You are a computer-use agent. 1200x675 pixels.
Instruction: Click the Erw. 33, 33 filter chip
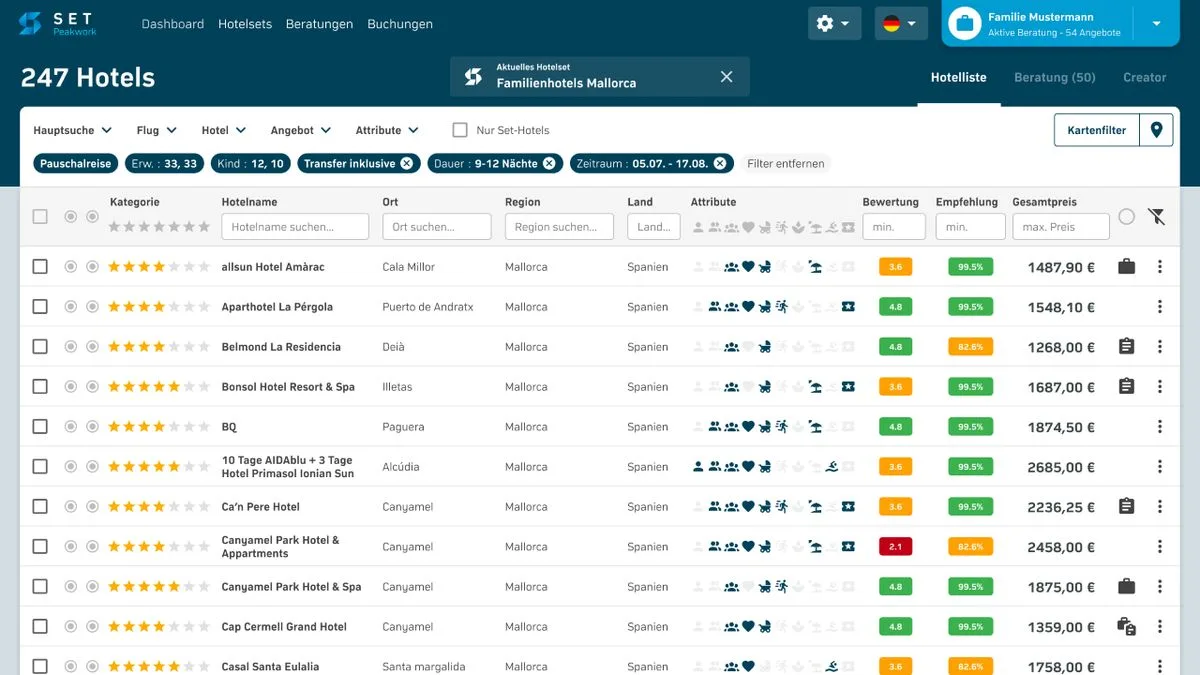[165, 164]
